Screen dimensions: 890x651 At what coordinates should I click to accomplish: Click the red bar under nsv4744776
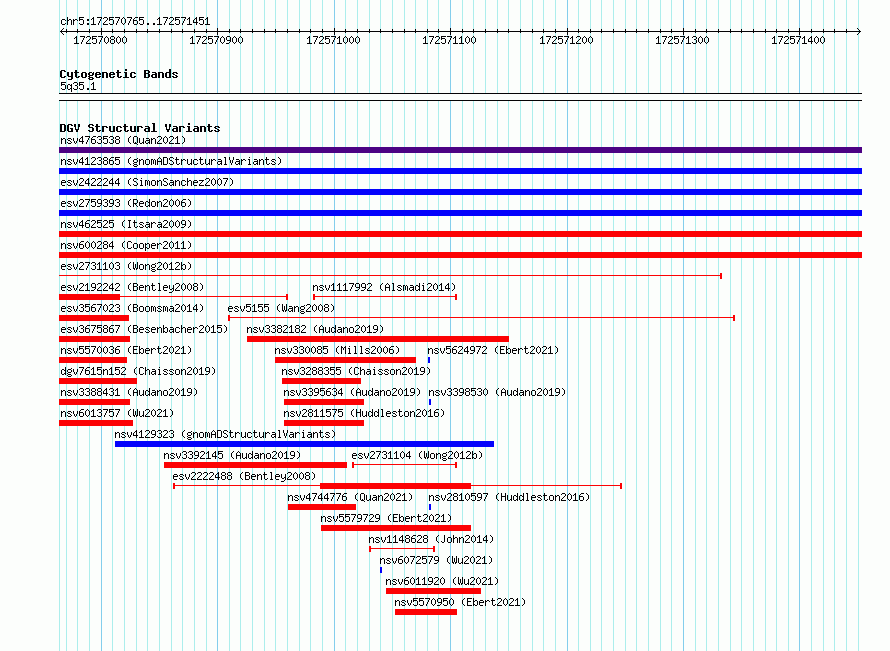pyautogui.click(x=322, y=507)
